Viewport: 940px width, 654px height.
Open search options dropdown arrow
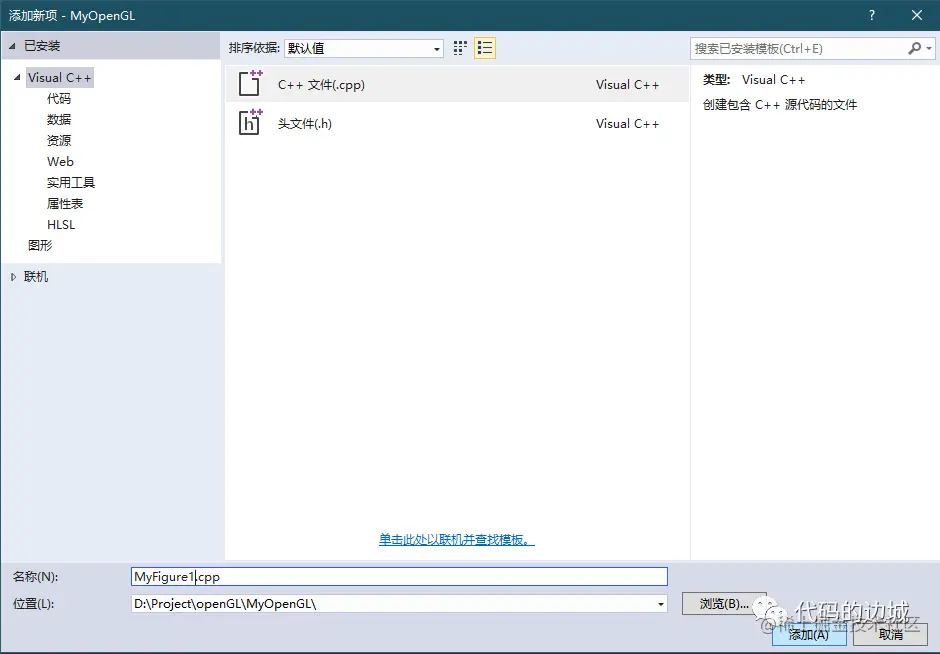(929, 49)
